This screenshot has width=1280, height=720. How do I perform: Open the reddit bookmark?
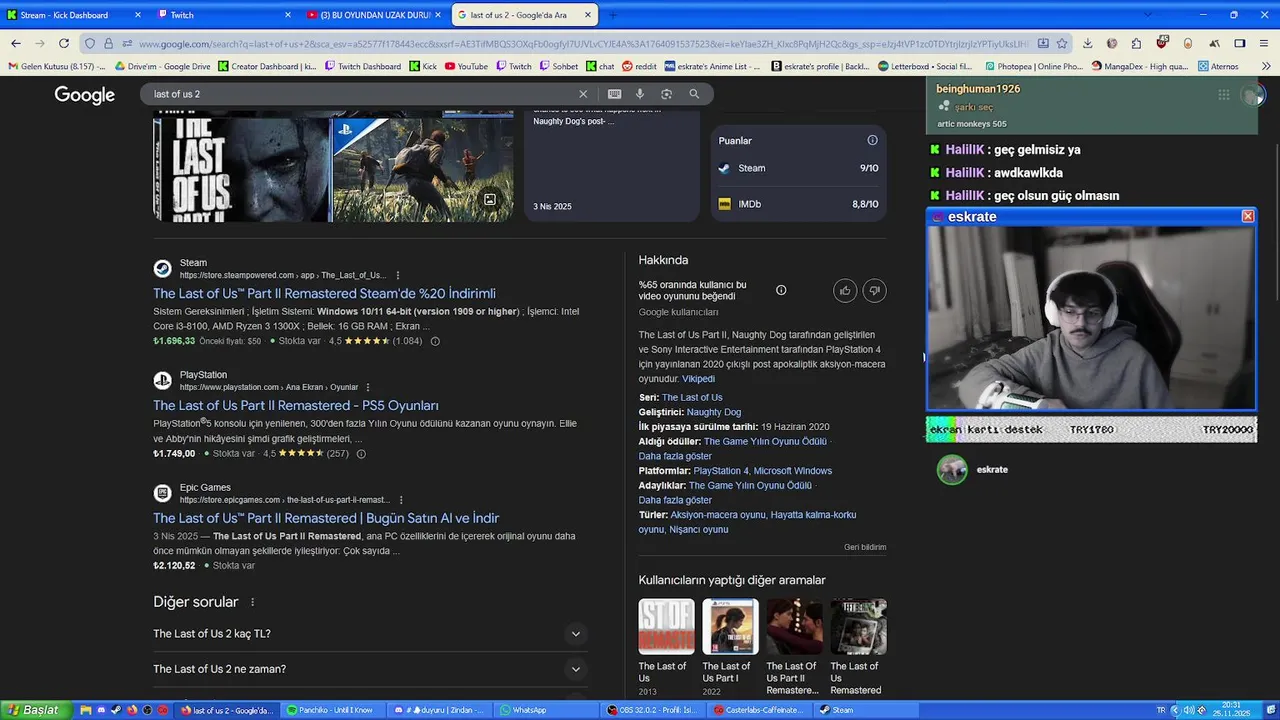[x=639, y=66]
